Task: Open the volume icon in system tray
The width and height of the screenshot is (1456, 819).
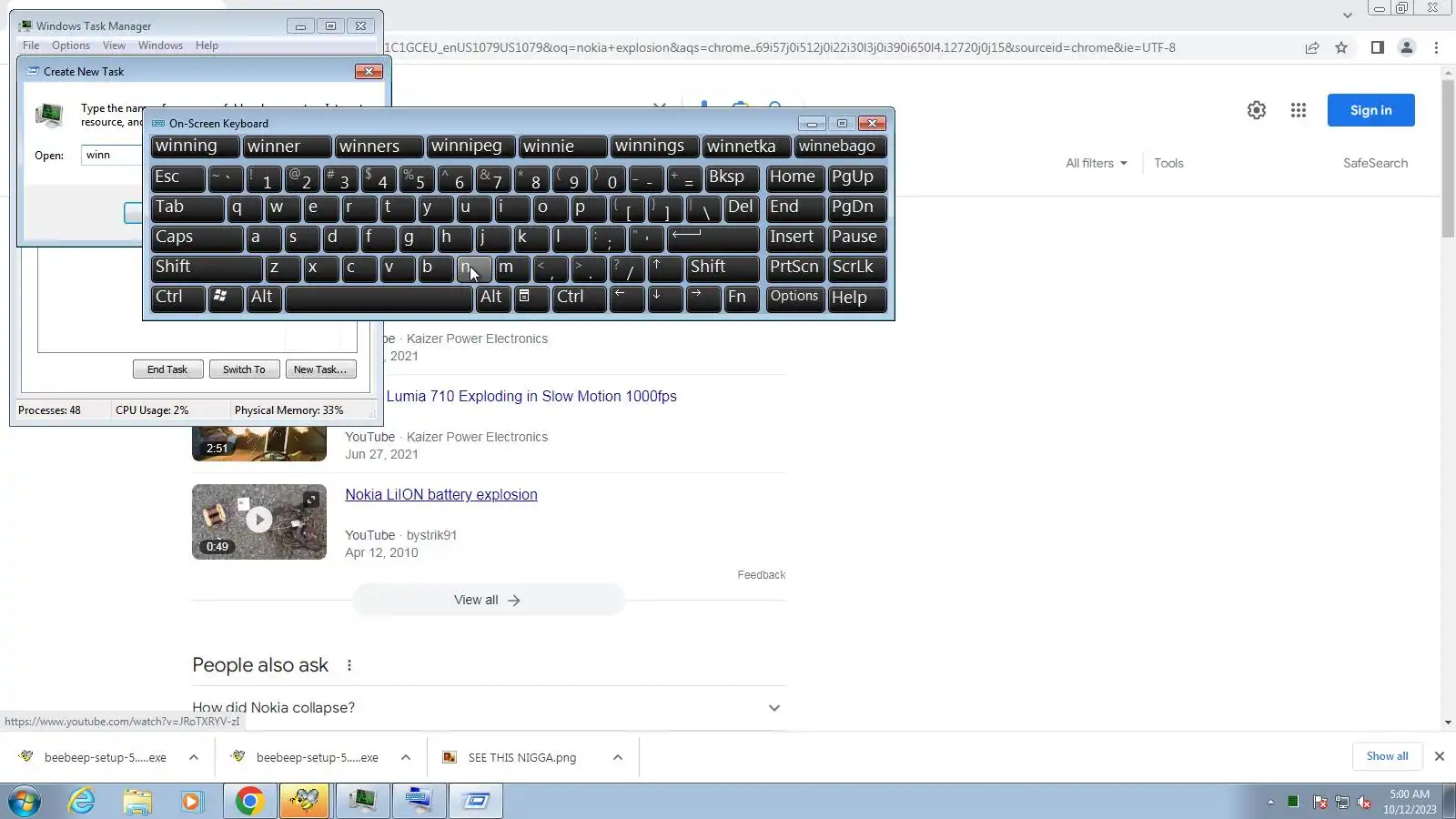Action: pos(1364,802)
